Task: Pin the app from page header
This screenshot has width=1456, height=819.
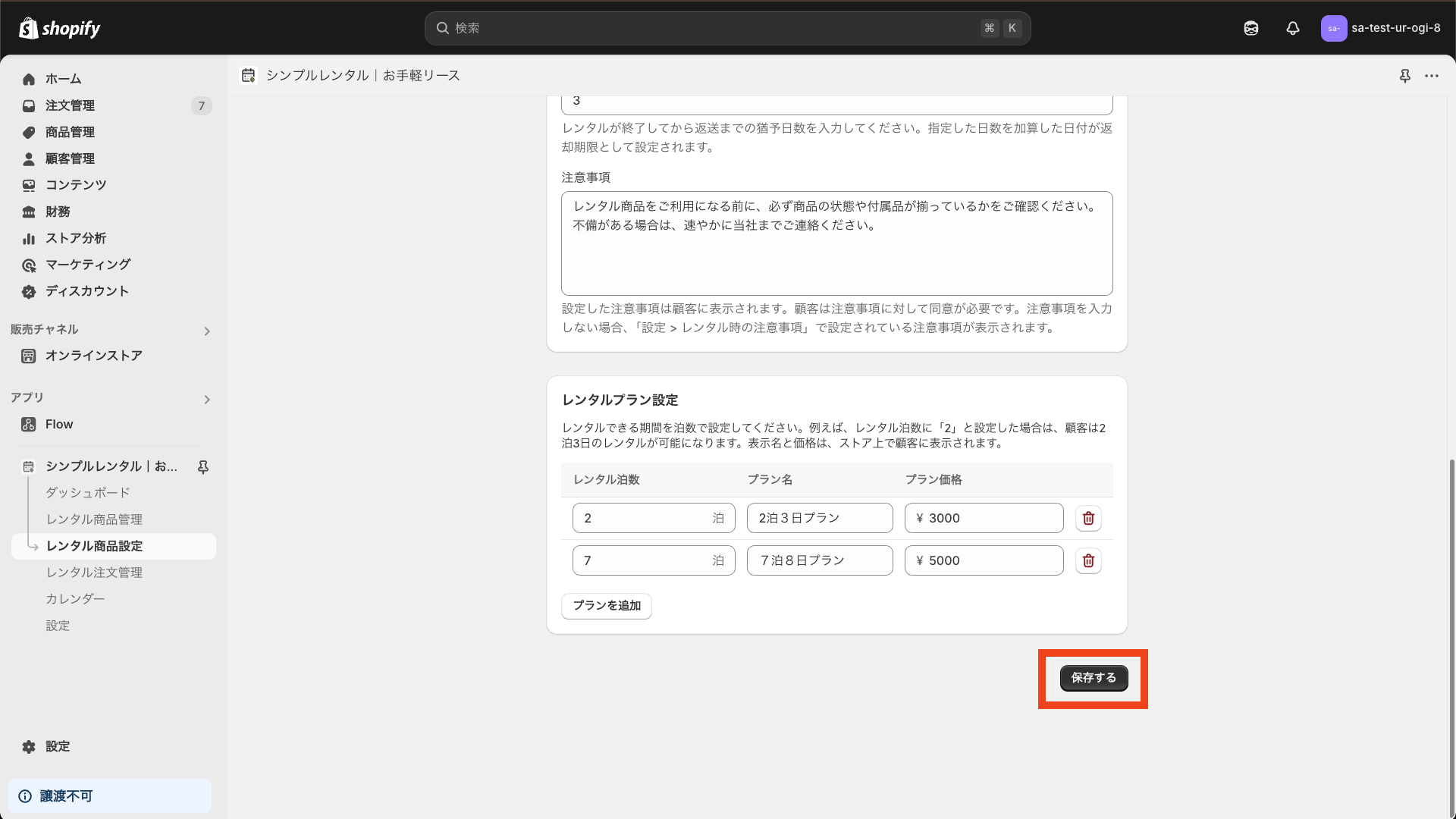Action: 1404,76
